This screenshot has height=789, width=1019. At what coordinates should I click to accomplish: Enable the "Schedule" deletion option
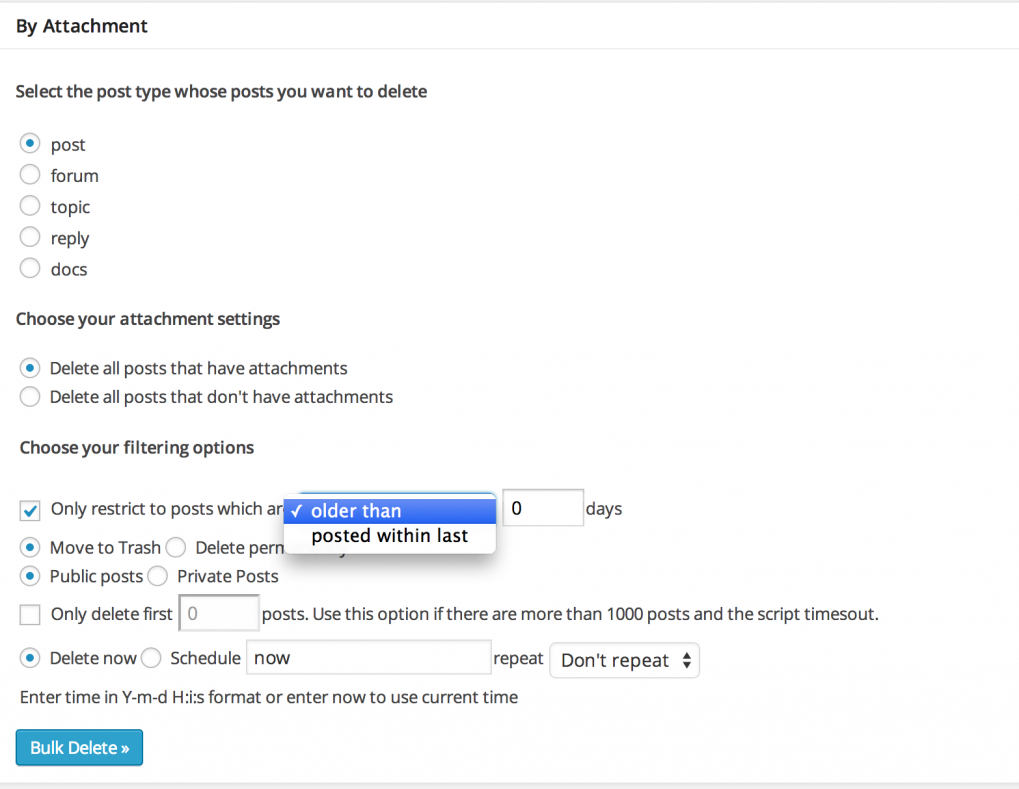pos(151,658)
